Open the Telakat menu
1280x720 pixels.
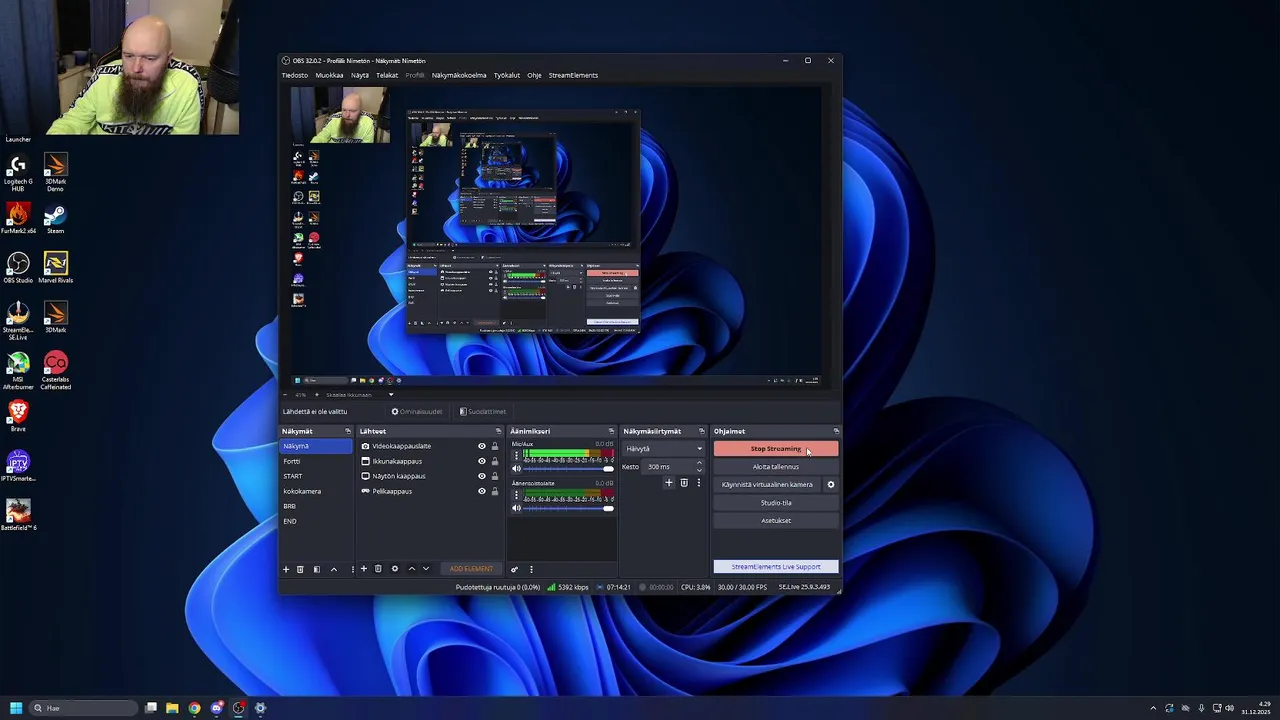387,75
